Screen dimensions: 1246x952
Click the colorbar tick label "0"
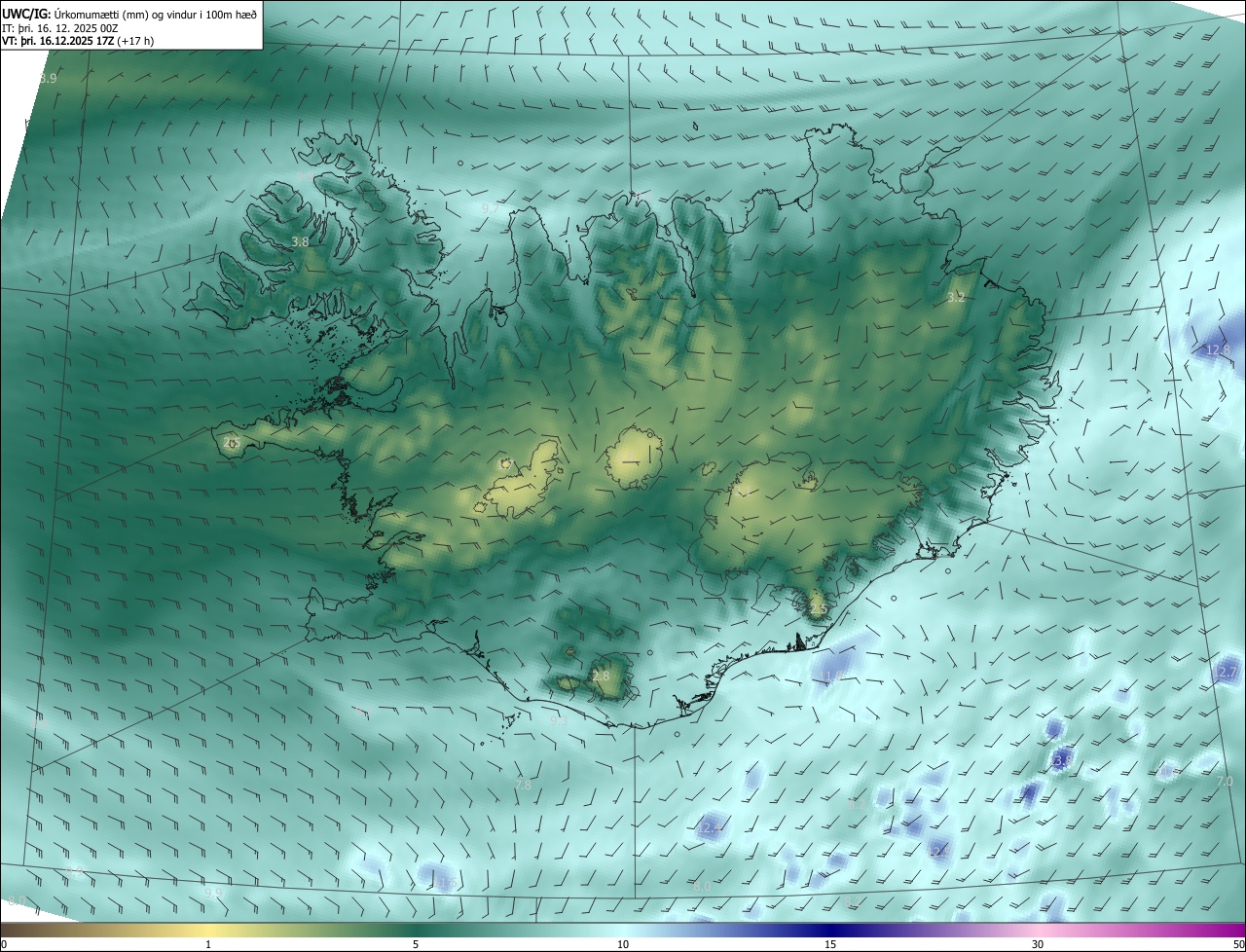[4, 944]
